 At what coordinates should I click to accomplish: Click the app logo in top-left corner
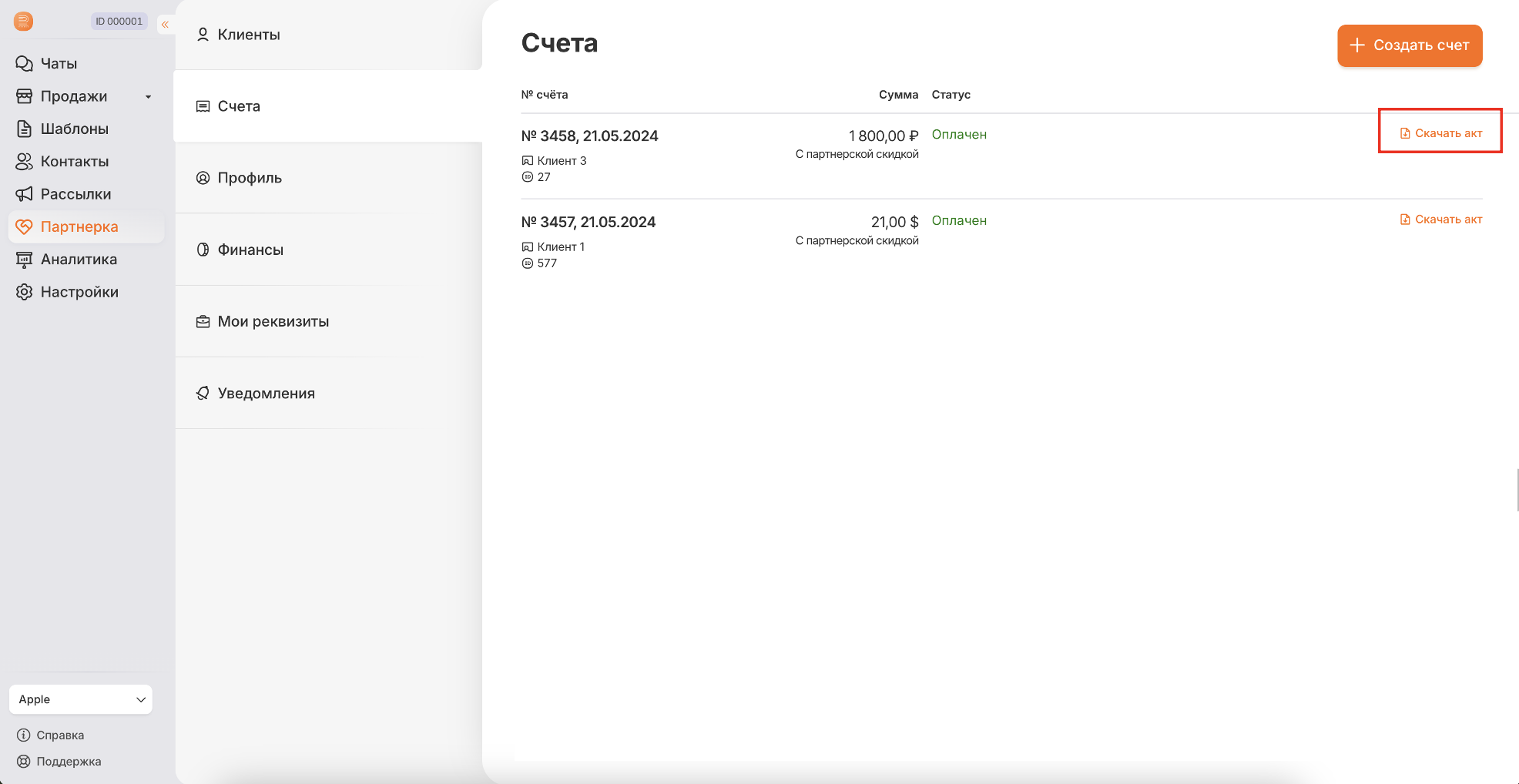tap(24, 22)
